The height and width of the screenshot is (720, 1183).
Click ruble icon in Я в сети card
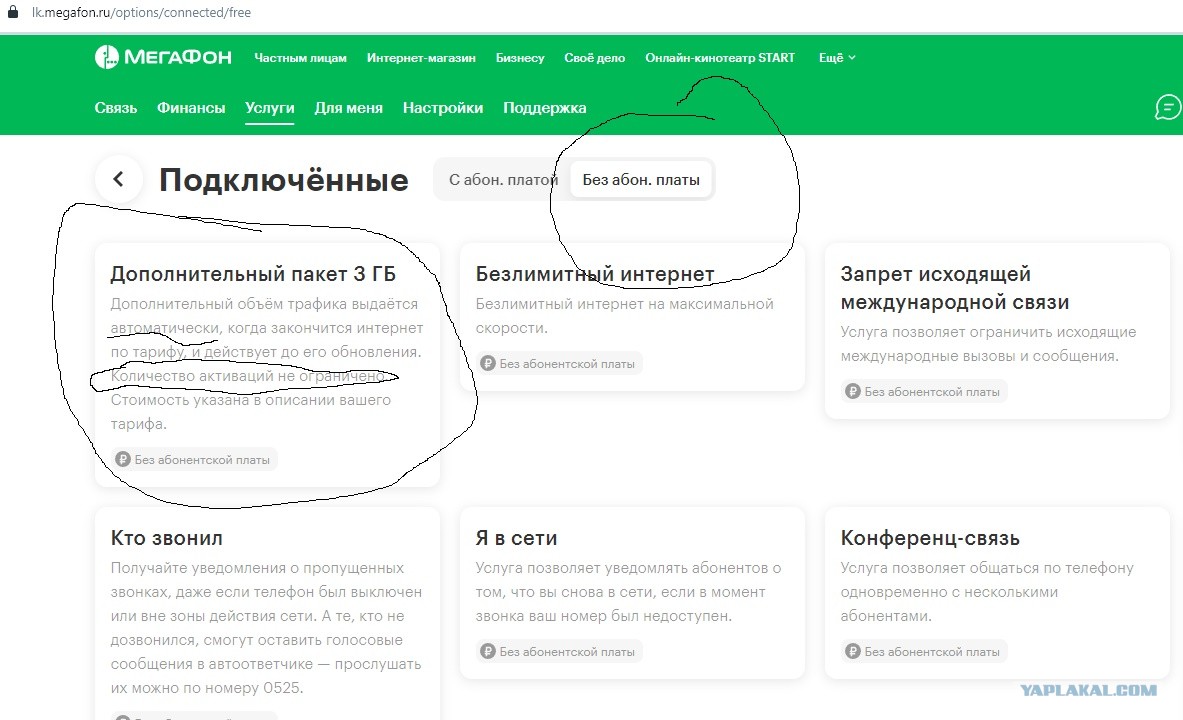pos(488,651)
